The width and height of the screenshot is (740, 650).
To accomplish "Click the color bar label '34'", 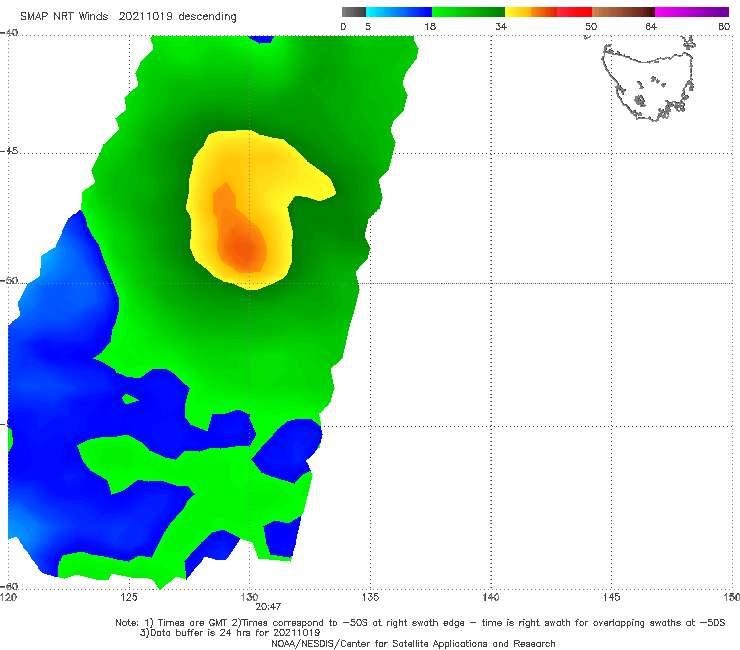I will point(501,26).
